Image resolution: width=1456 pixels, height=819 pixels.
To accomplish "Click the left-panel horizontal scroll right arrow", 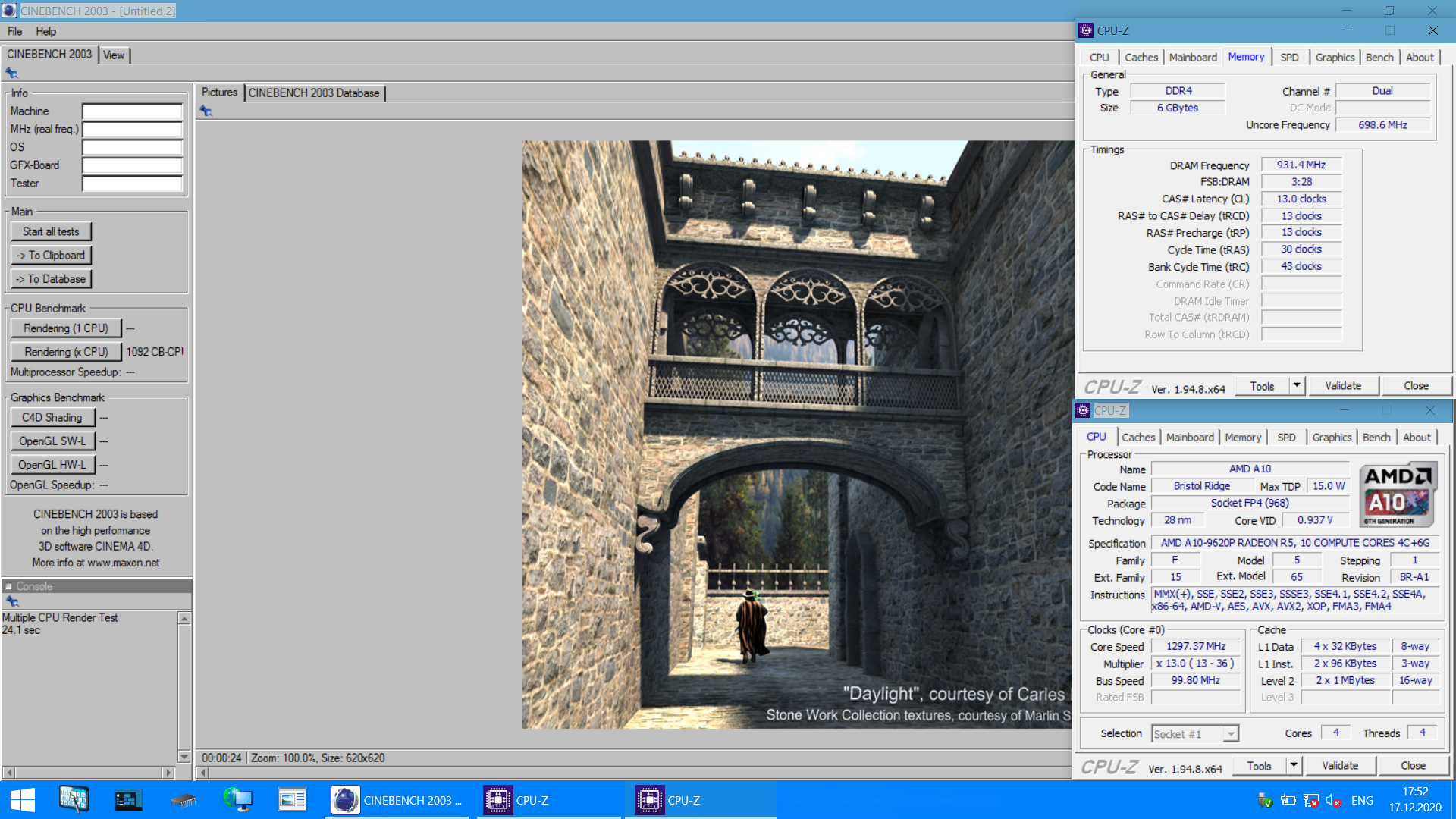I will point(168,773).
